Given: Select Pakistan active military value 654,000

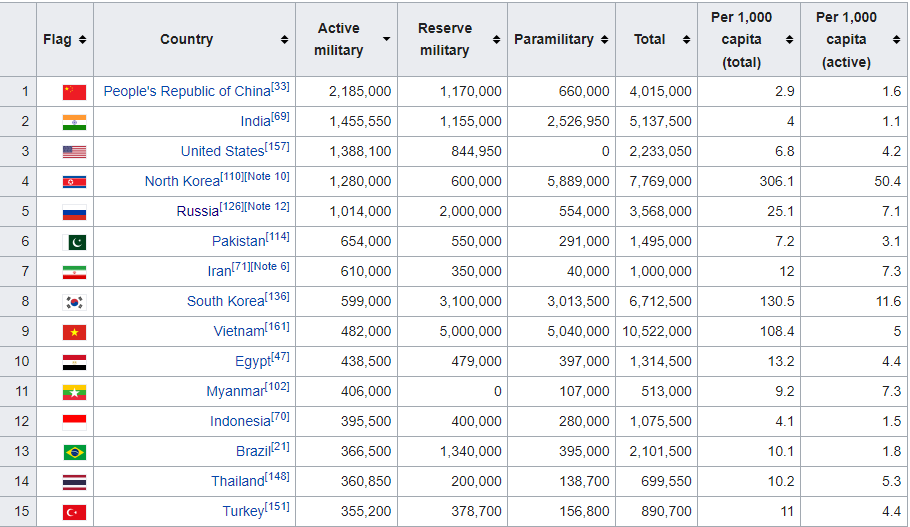Looking at the screenshot, I should (x=366, y=241).
